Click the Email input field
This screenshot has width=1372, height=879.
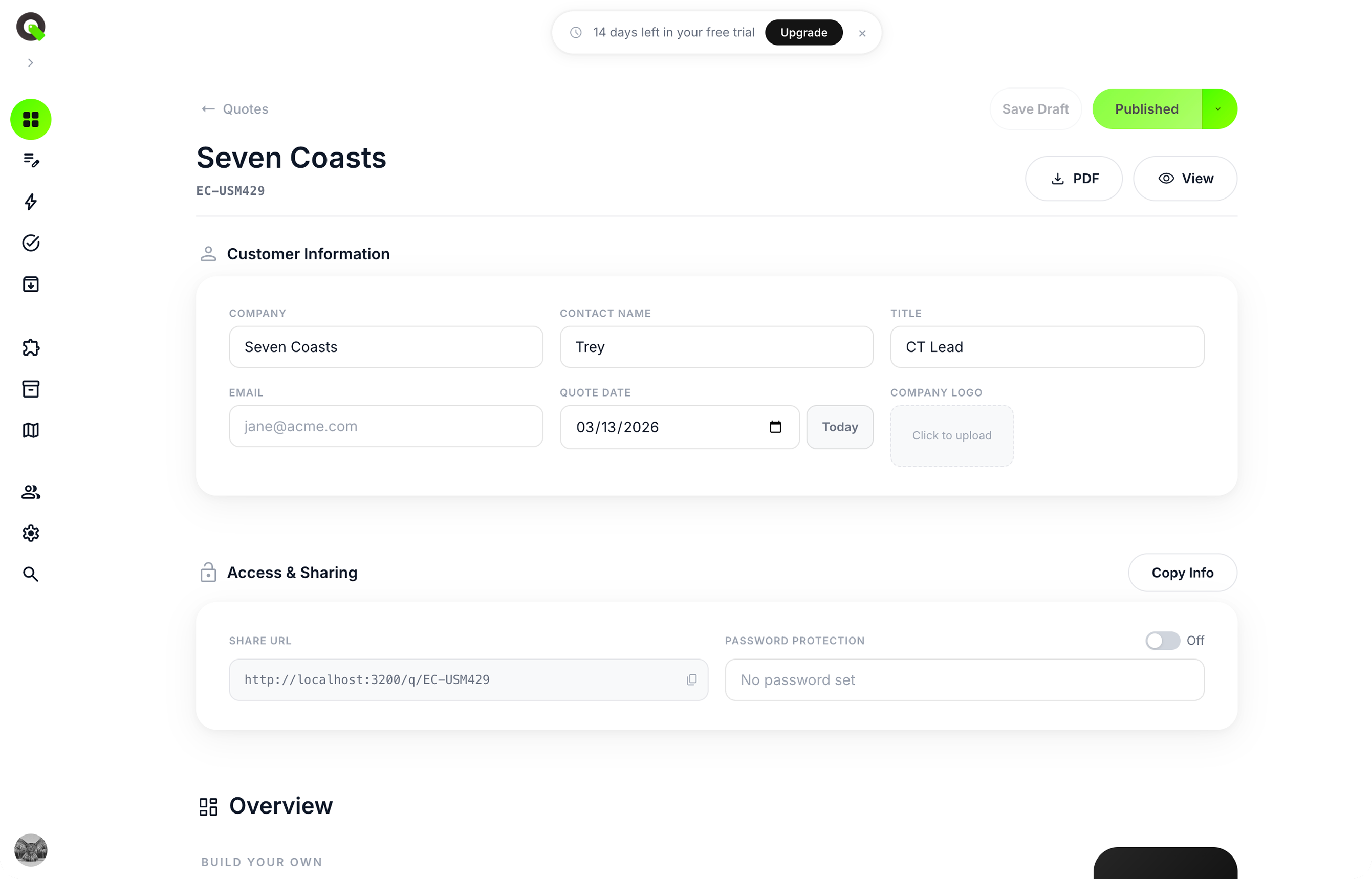tap(386, 426)
